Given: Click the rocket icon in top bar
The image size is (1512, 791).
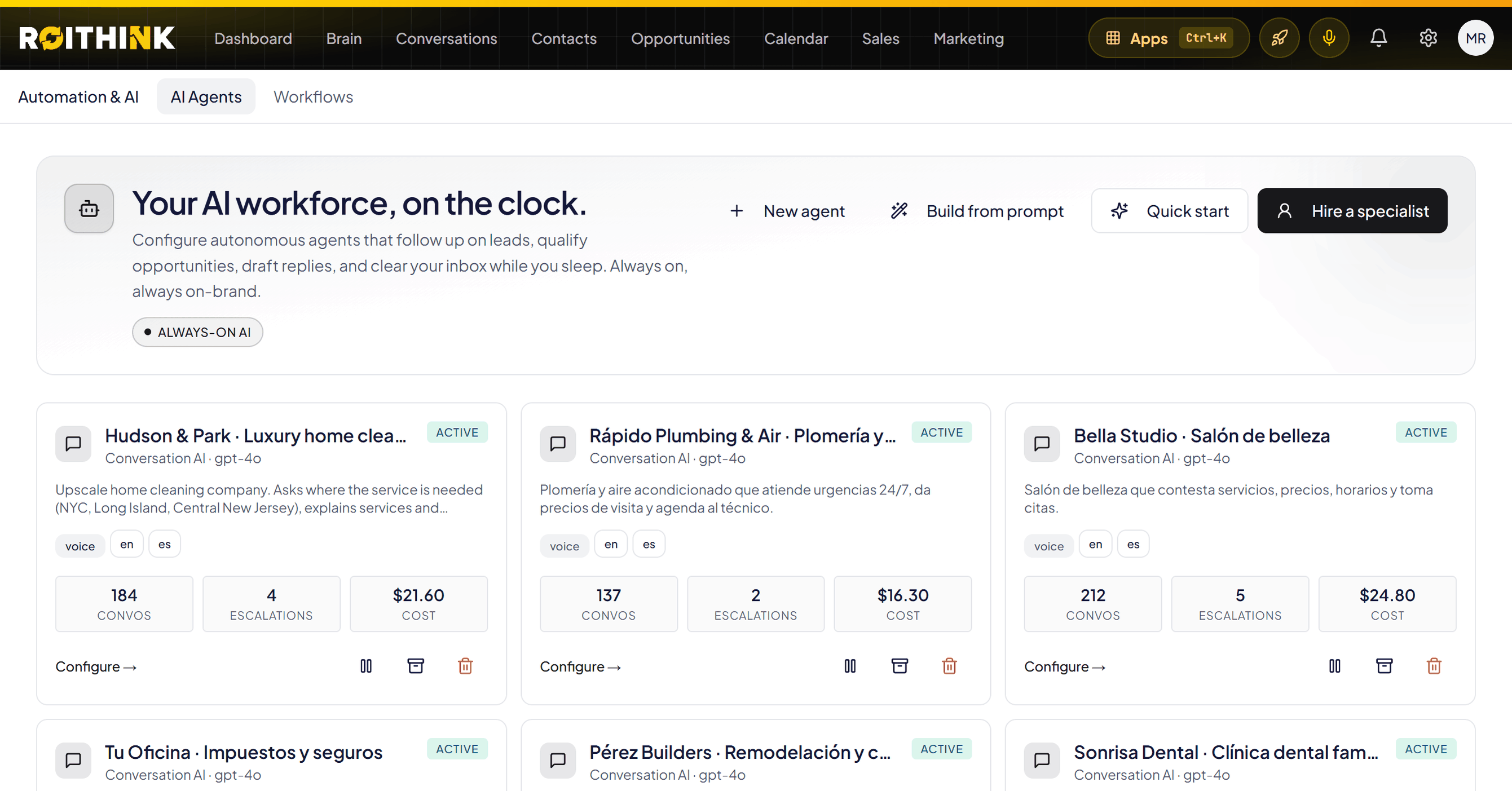Looking at the screenshot, I should [x=1279, y=38].
